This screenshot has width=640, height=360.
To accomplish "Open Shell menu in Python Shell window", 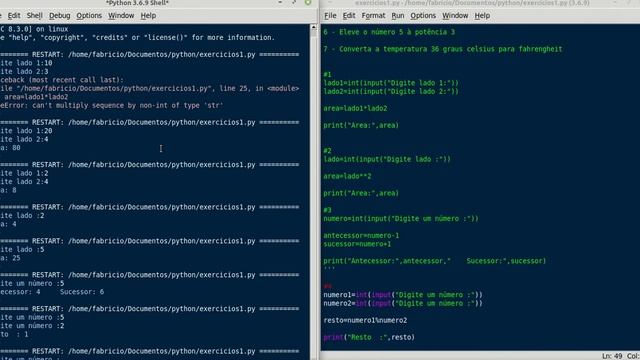I will point(34,16).
